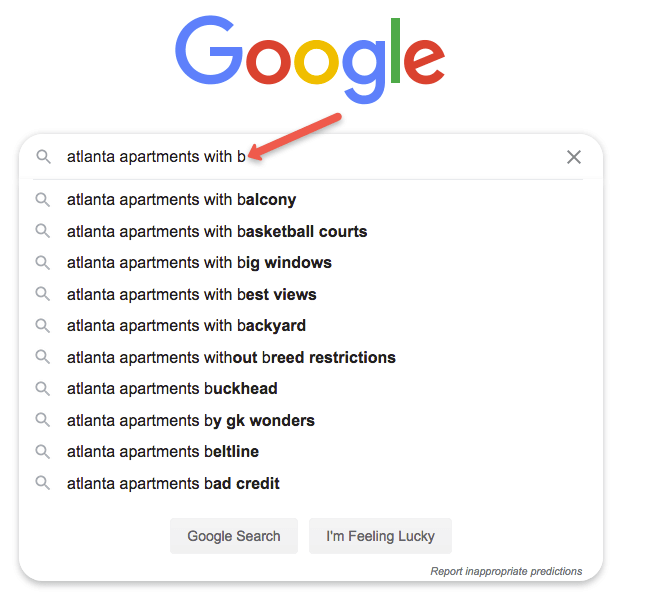
Task: Click magnifier icon beside big windows suggestion
Action: tap(43, 262)
